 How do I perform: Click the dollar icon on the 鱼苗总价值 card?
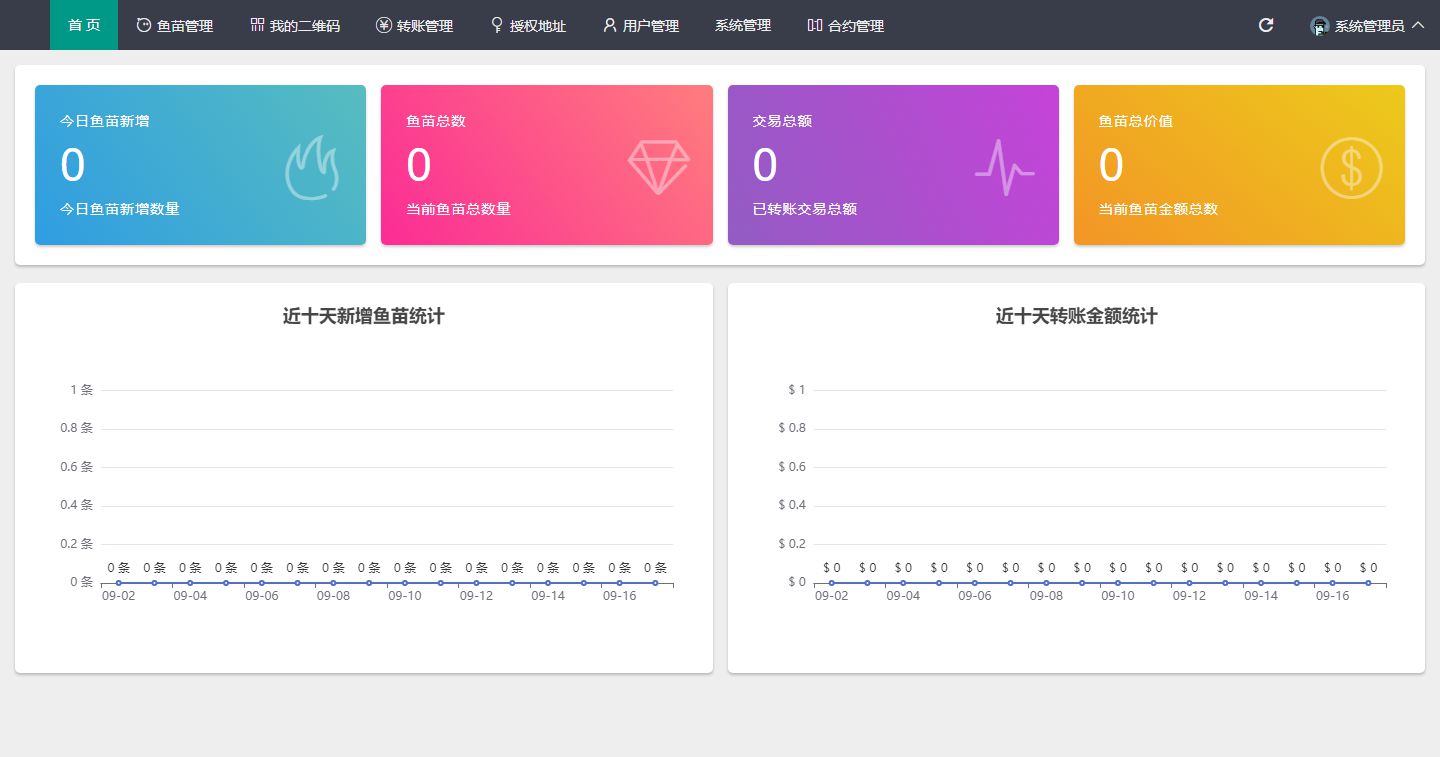pyautogui.click(x=1351, y=167)
